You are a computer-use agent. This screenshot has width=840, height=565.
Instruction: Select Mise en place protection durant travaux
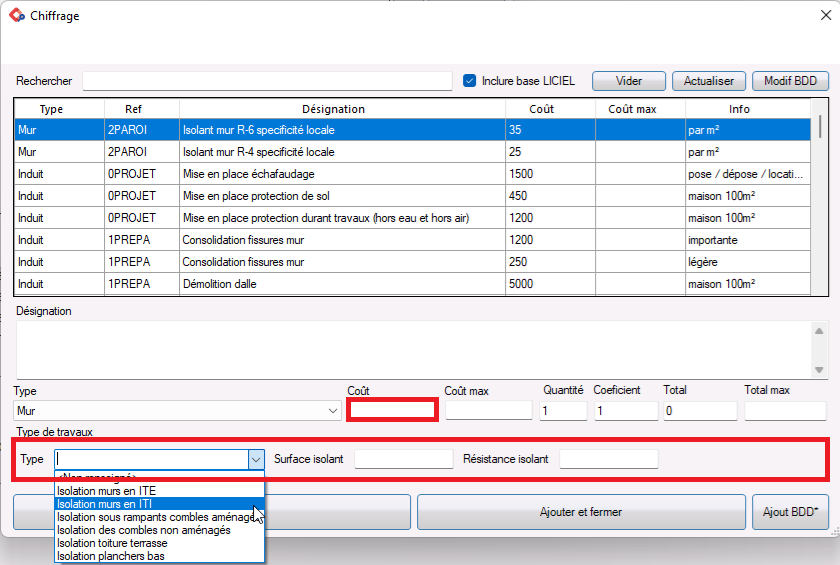[412, 218]
